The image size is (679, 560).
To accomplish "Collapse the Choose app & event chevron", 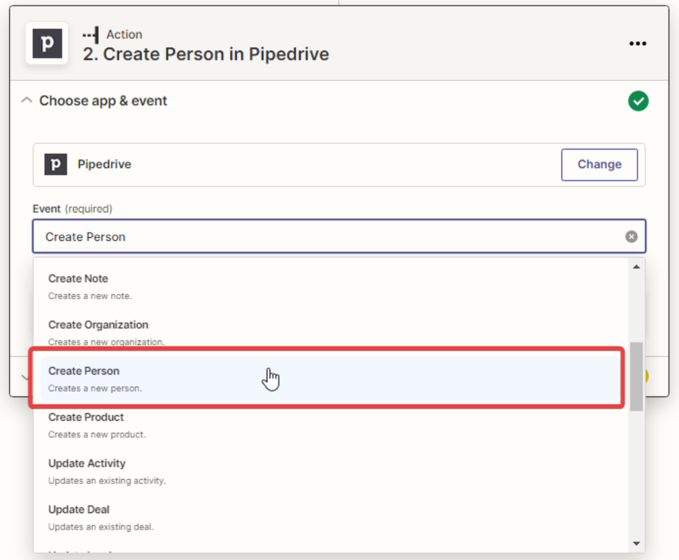I will pos(27,101).
